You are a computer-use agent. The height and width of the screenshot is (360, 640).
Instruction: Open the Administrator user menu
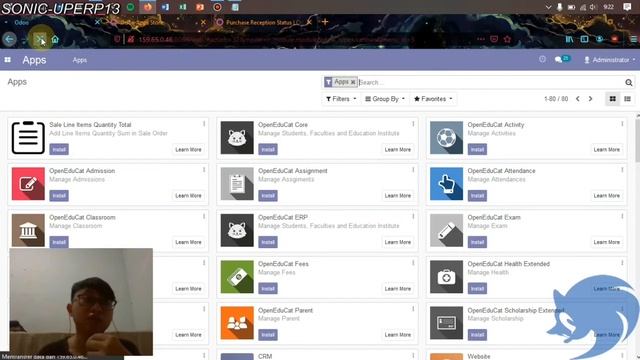[x=609, y=60]
